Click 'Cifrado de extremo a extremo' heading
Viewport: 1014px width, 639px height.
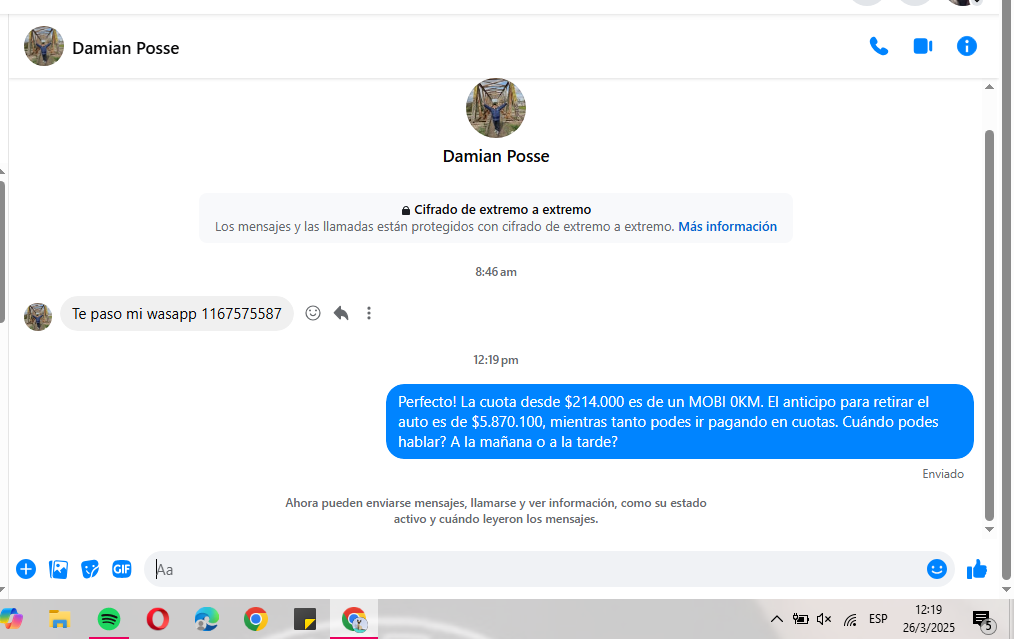pyautogui.click(x=502, y=210)
